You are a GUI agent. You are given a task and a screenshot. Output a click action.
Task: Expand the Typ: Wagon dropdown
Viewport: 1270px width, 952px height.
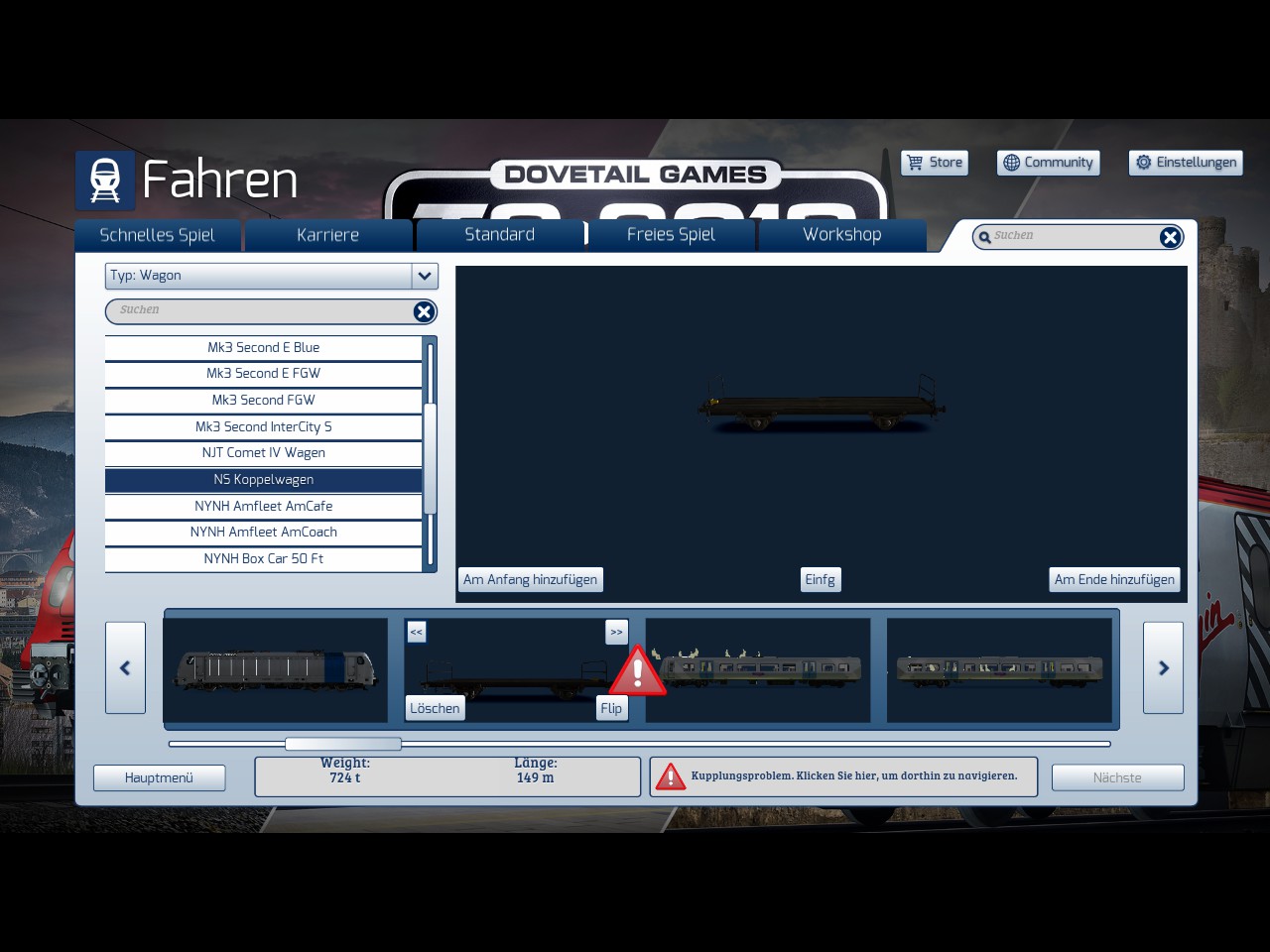point(425,276)
